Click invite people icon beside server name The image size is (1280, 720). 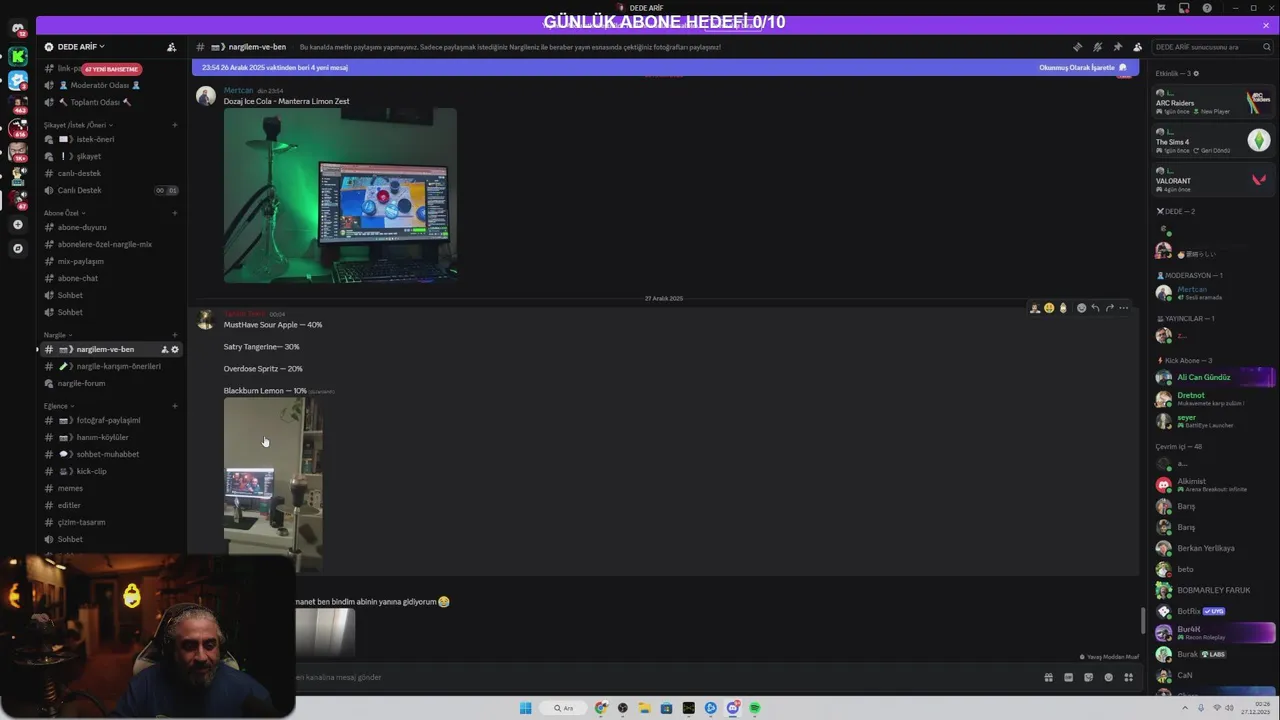pyautogui.click(x=172, y=47)
